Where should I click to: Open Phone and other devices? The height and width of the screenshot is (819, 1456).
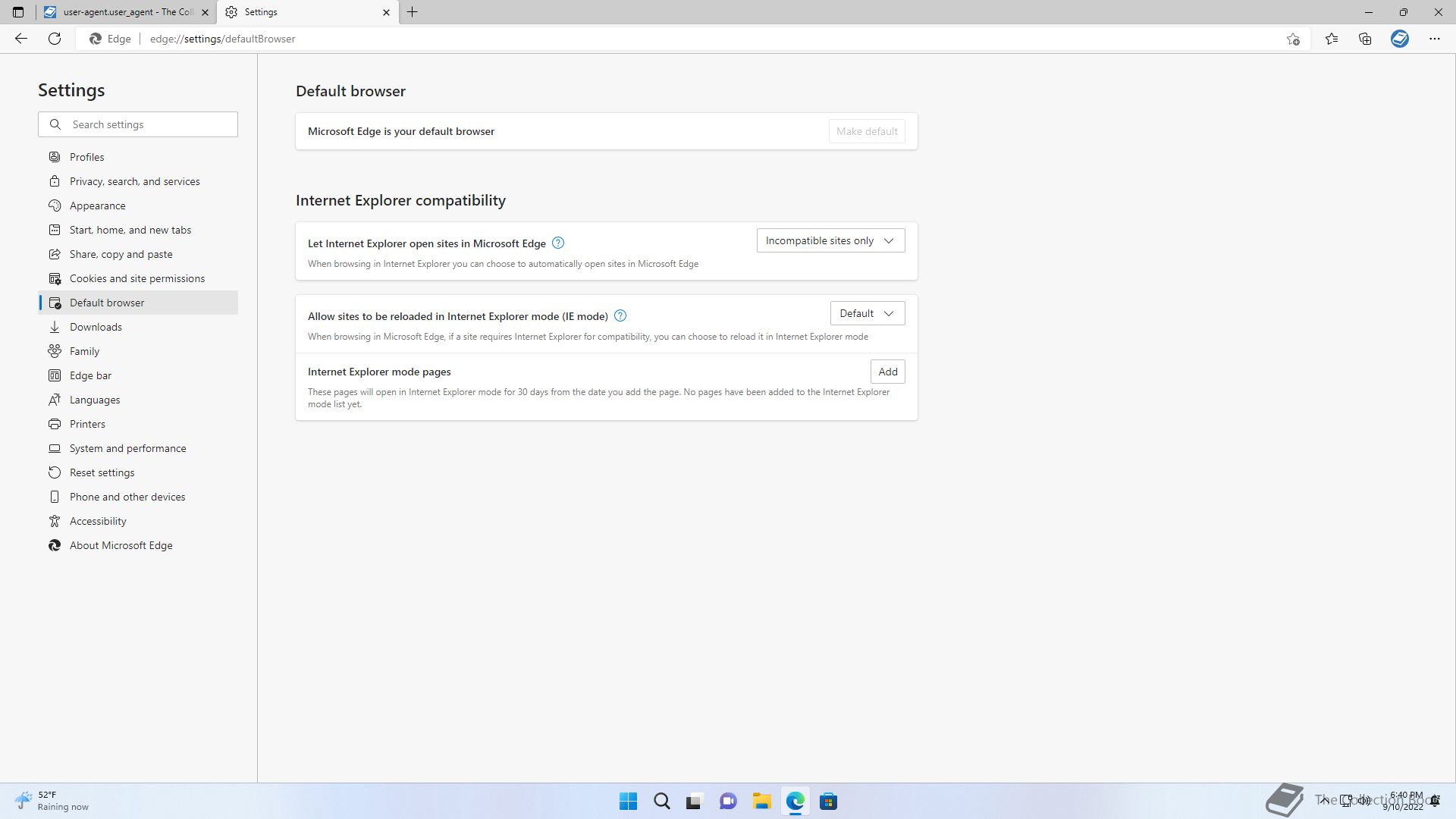click(x=138, y=497)
